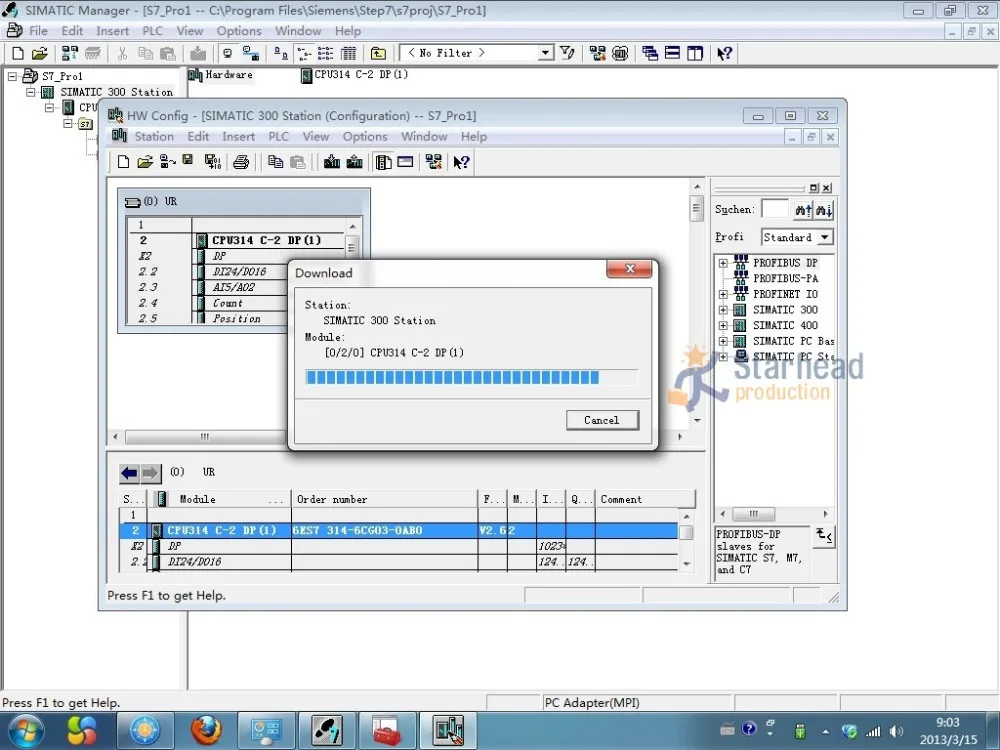Viewport: 1000px width, 750px height.
Task: Click Order number column header
Action: click(x=385, y=499)
